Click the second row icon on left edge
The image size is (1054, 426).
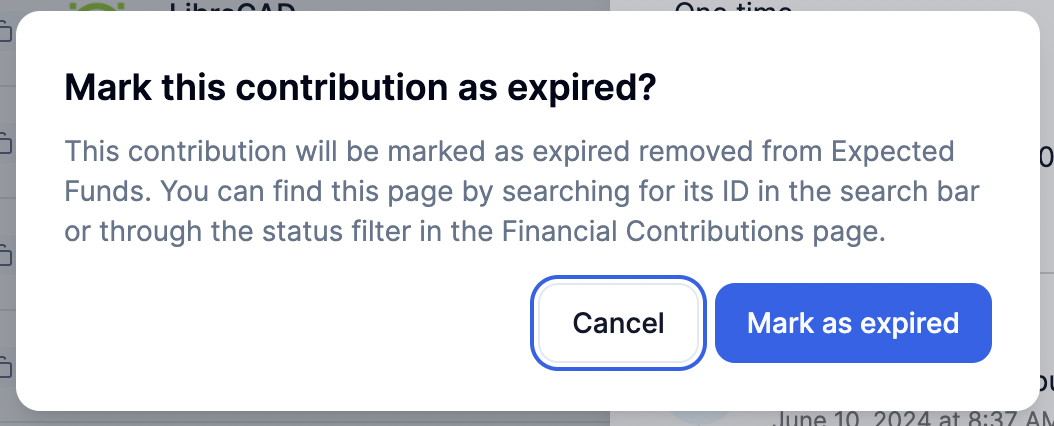(x=5, y=143)
